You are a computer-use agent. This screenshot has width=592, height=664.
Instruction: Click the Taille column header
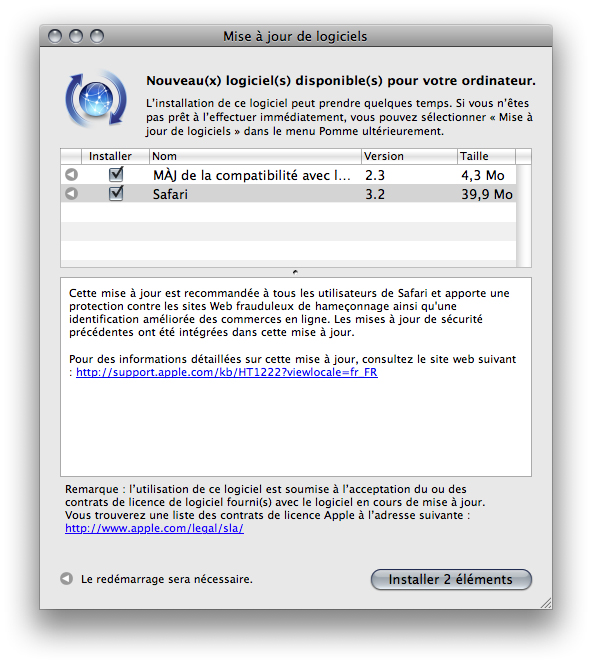[x=487, y=156]
